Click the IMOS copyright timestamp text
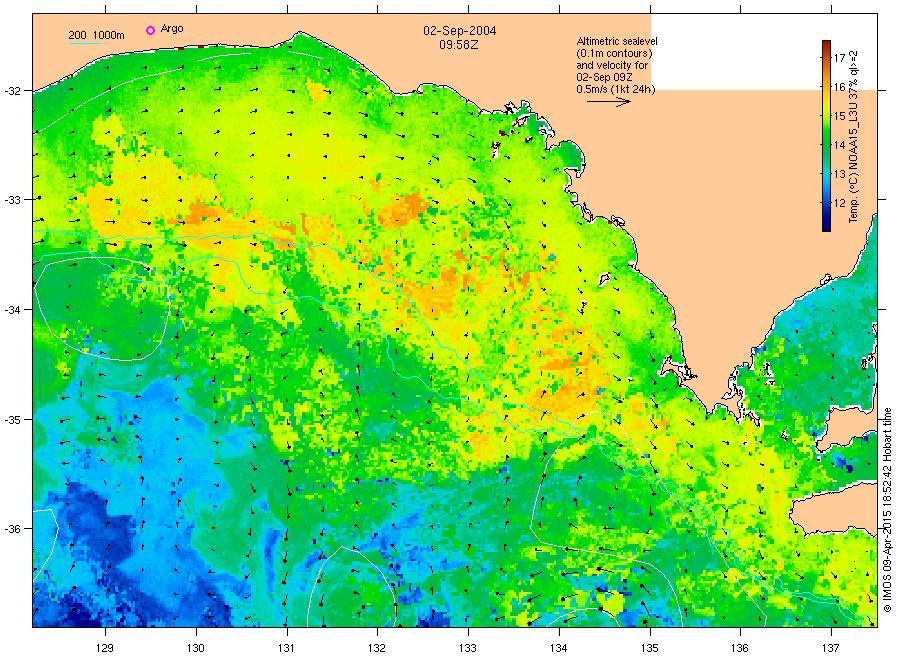This screenshot has height=660, width=900. click(887, 510)
